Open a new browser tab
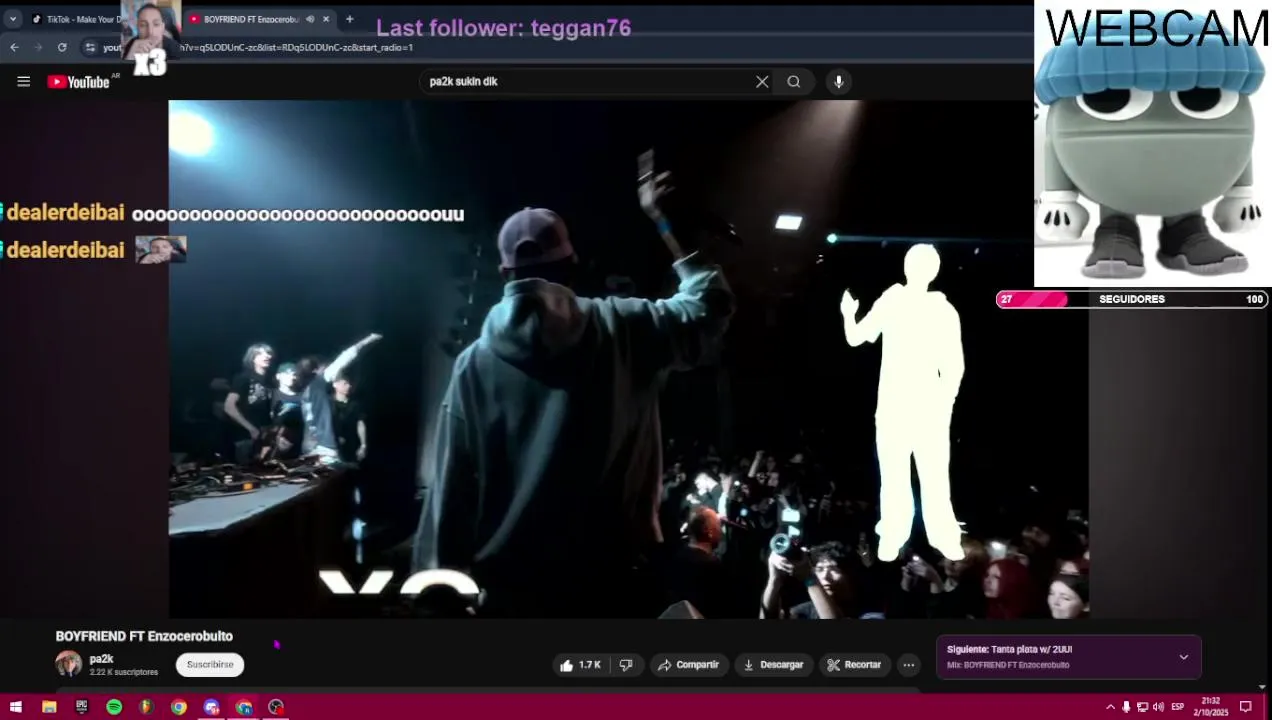The width and height of the screenshot is (1272, 720). [349, 19]
